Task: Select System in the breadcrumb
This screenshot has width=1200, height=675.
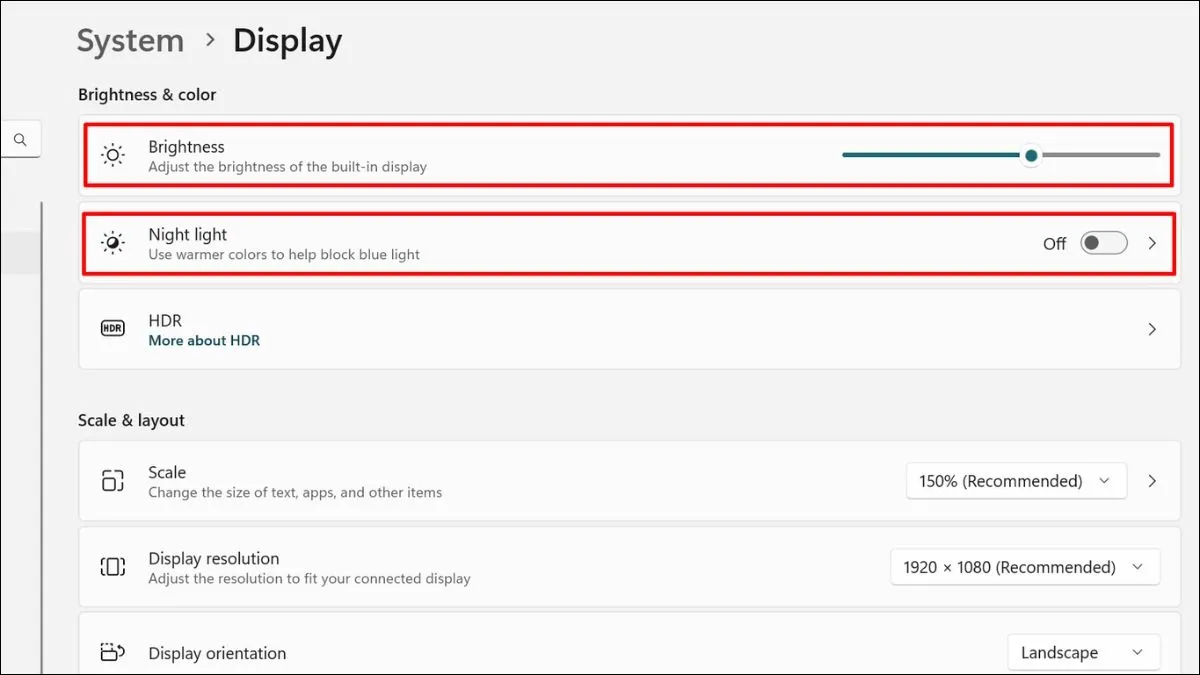Action: click(130, 40)
